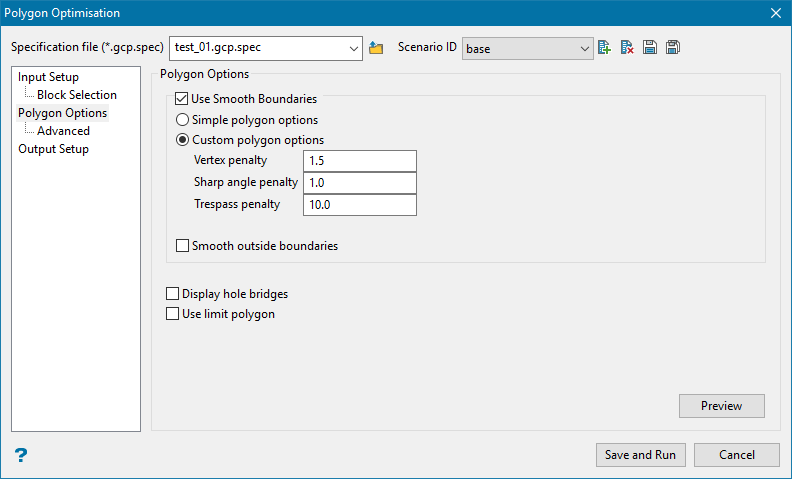This screenshot has height=479, width=792.
Task: Open the Scenario ID dropdown
Action: pos(584,48)
